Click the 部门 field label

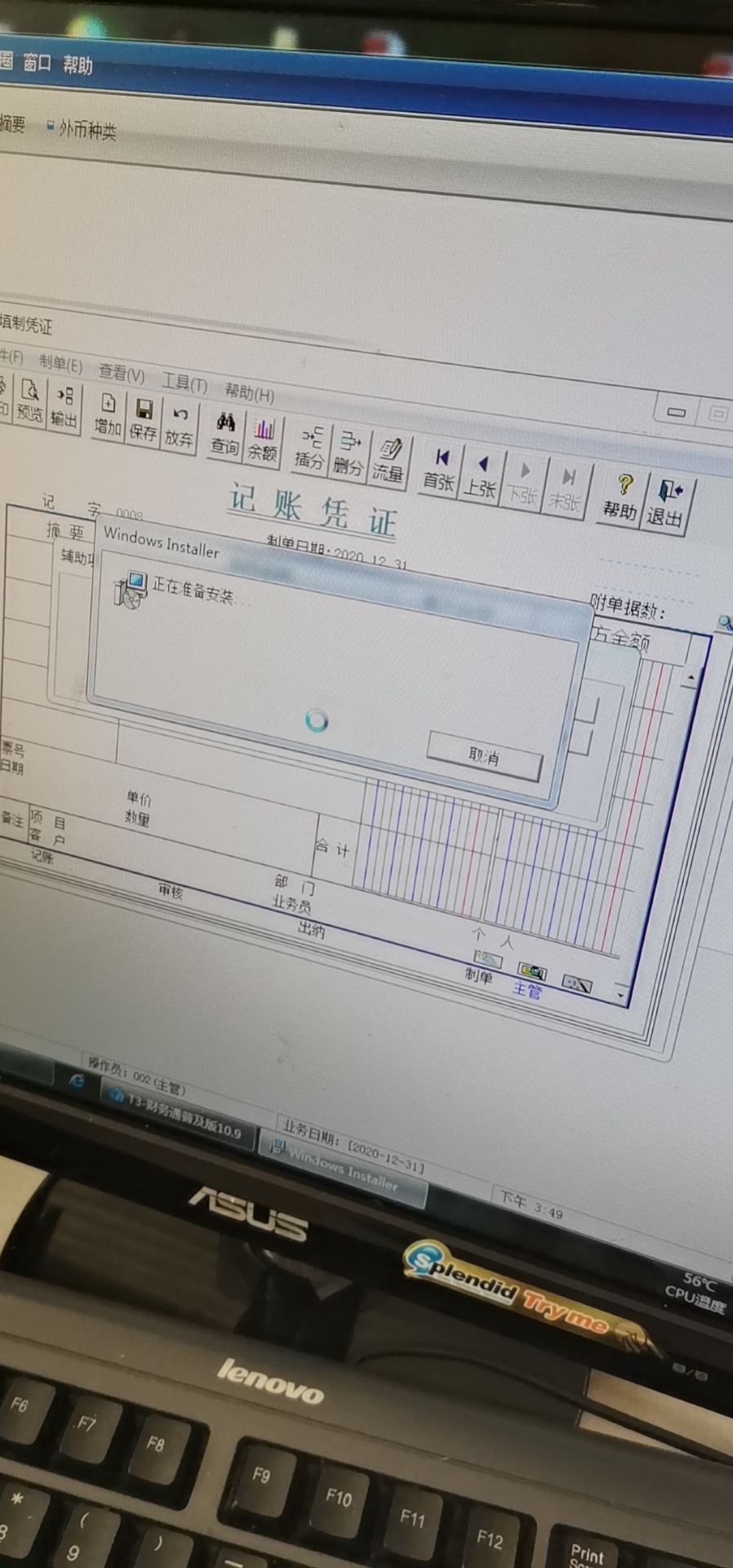(x=295, y=884)
